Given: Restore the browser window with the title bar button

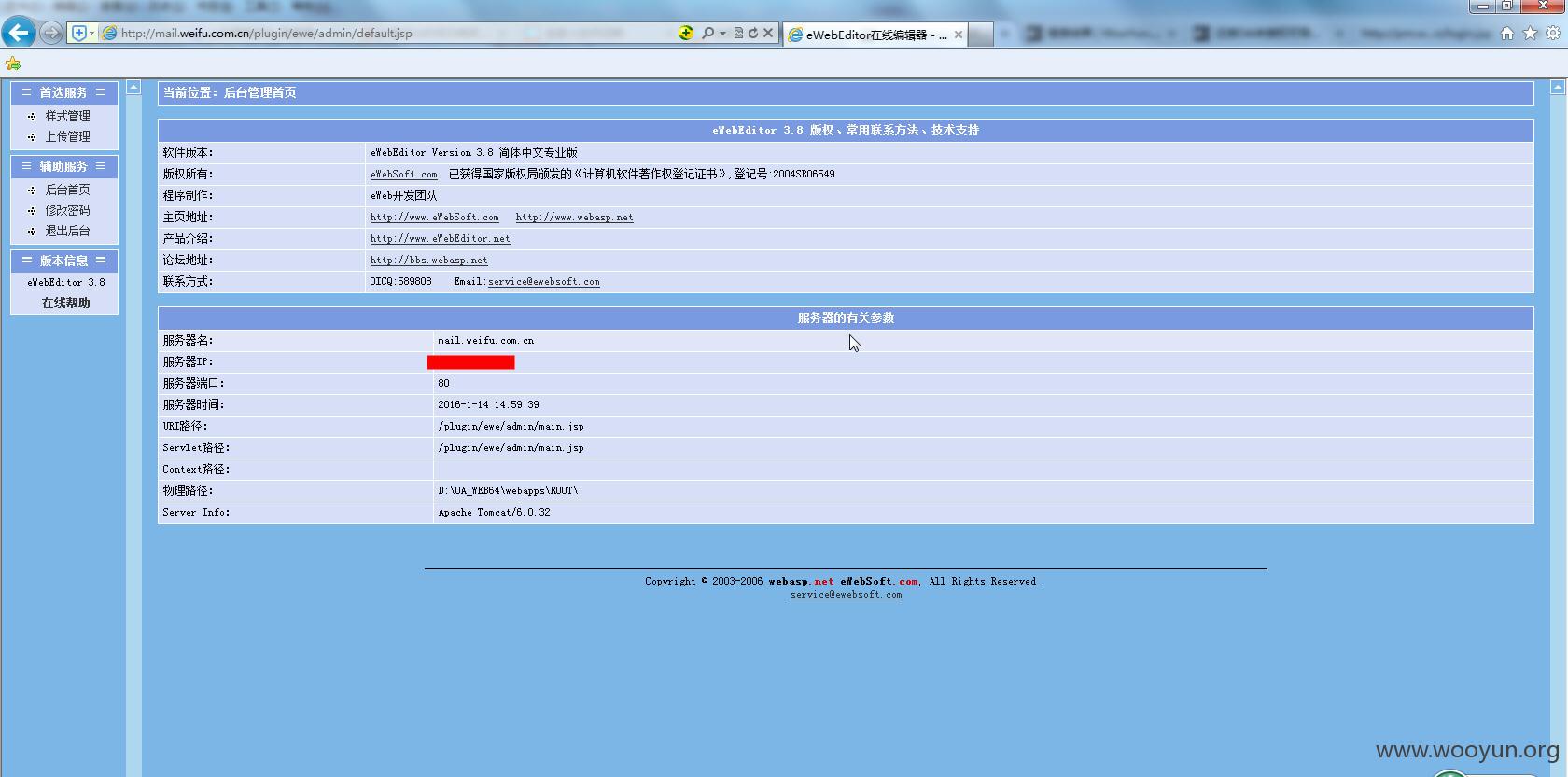Looking at the screenshot, I should [1505, 6].
